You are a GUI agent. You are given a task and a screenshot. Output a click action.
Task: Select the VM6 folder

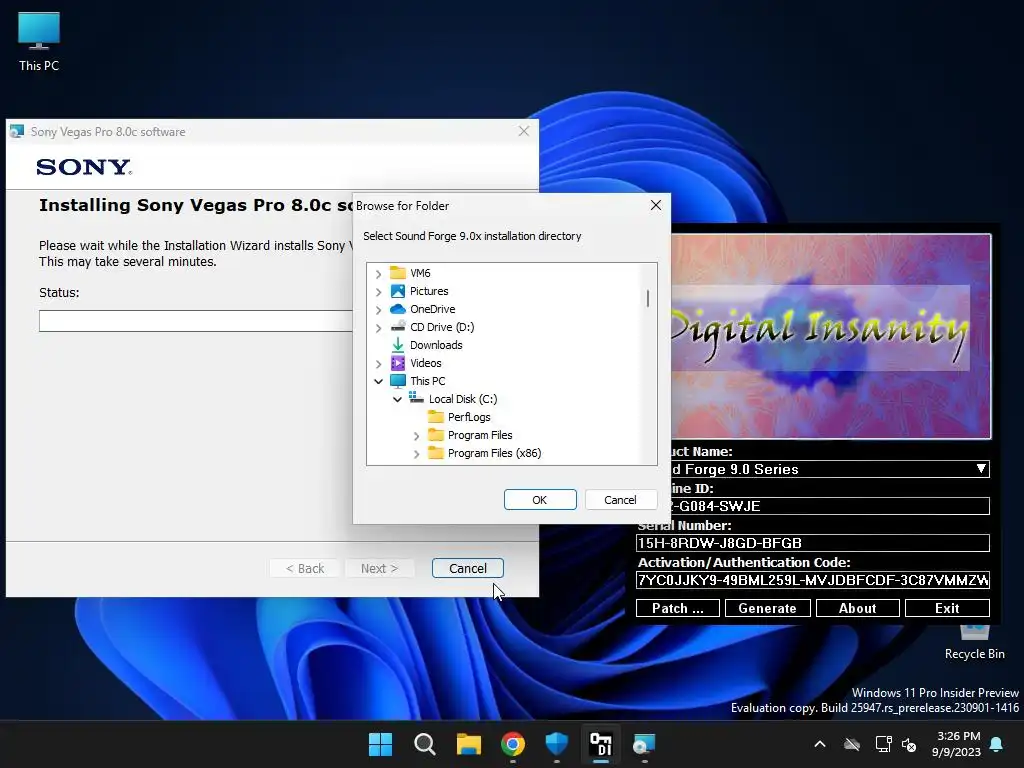click(x=420, y=273)
